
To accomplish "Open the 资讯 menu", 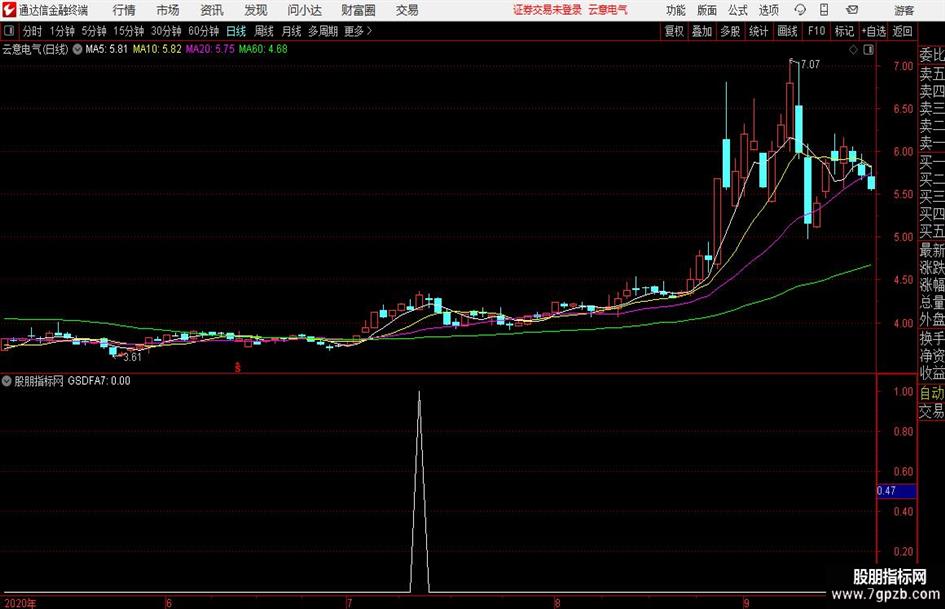I will [212, 10].
